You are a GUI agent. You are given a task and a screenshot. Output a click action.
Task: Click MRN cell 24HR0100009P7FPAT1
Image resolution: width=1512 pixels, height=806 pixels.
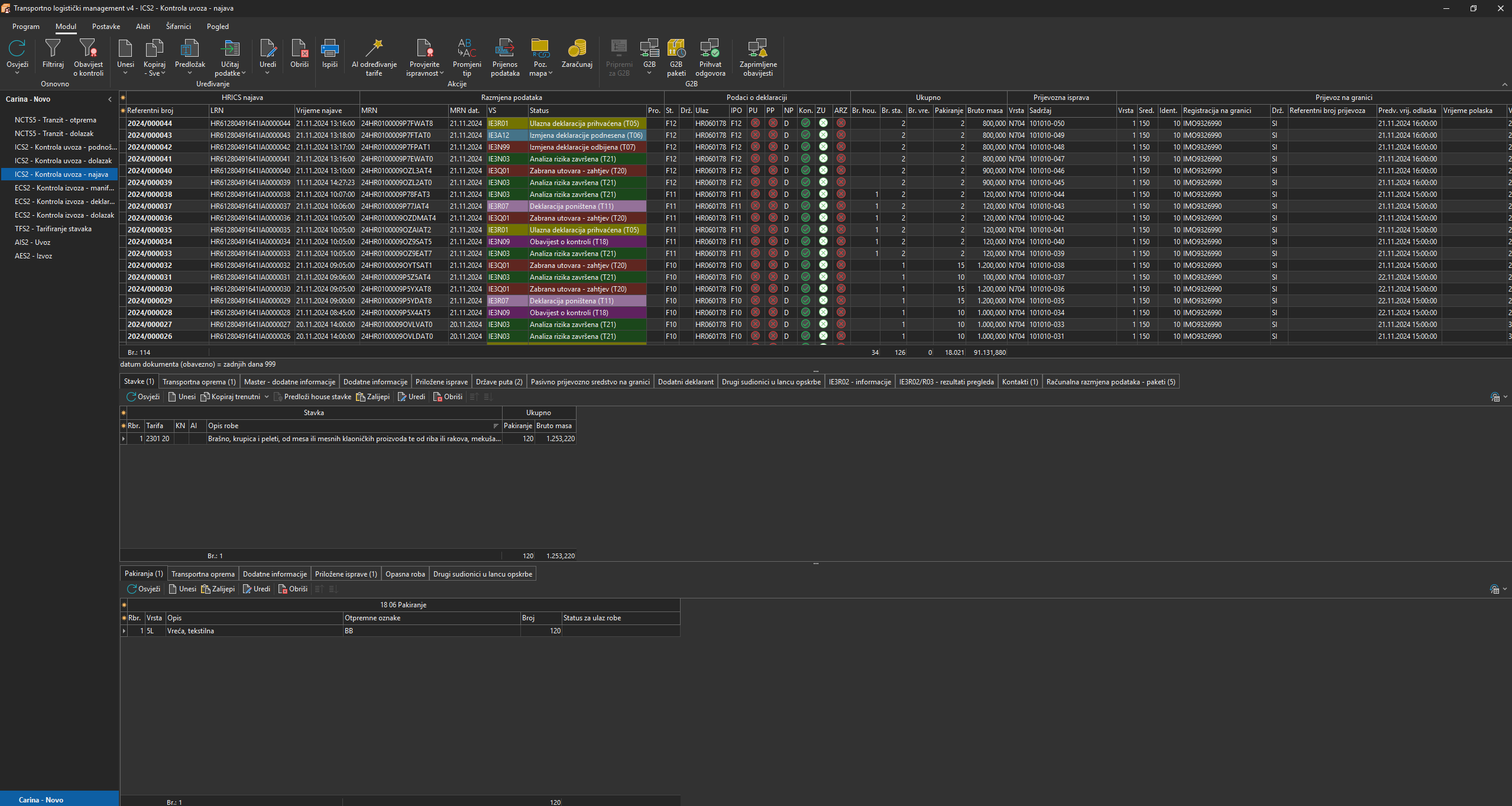tap(403, 147)
